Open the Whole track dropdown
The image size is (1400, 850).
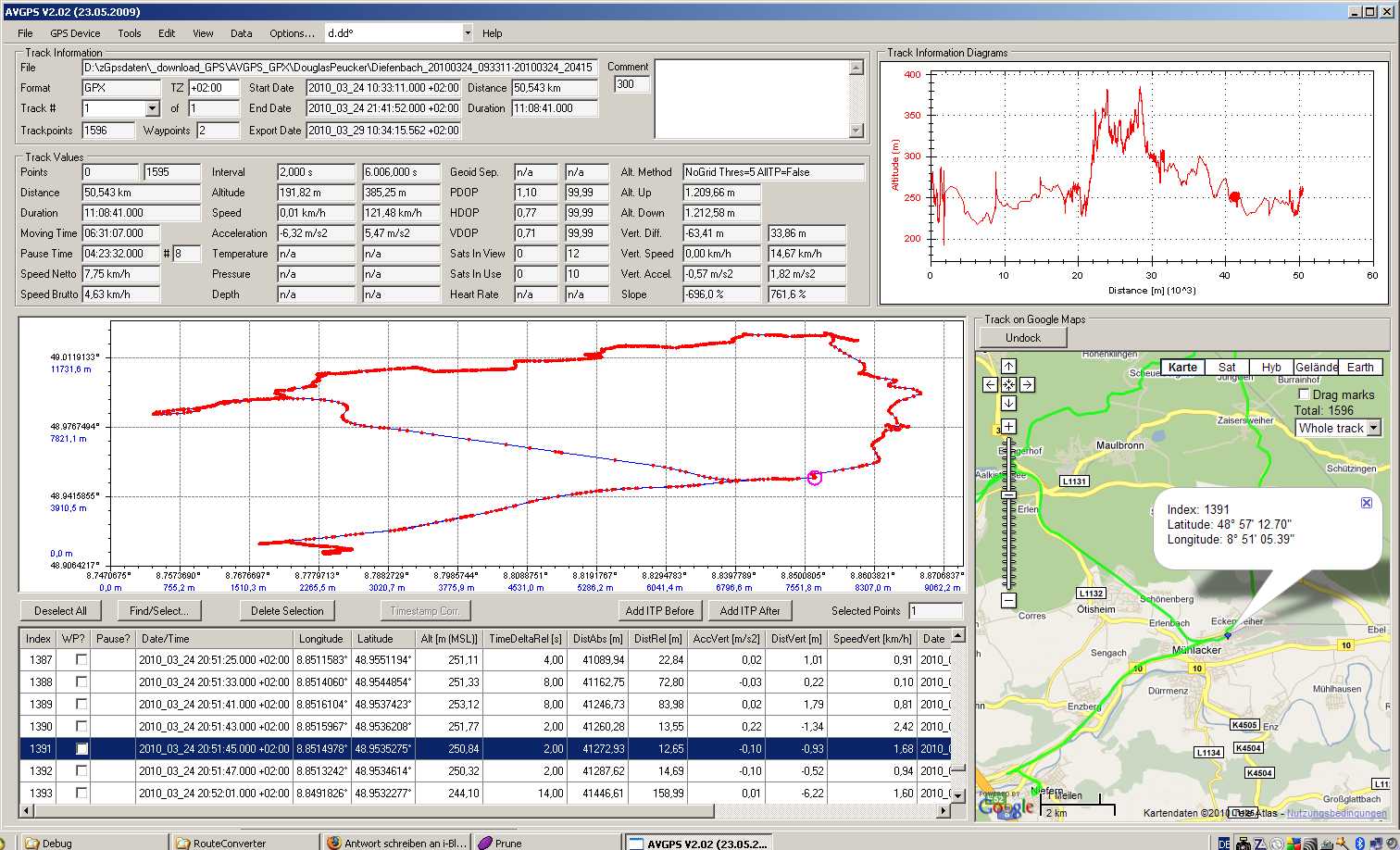click(1372, 428)
